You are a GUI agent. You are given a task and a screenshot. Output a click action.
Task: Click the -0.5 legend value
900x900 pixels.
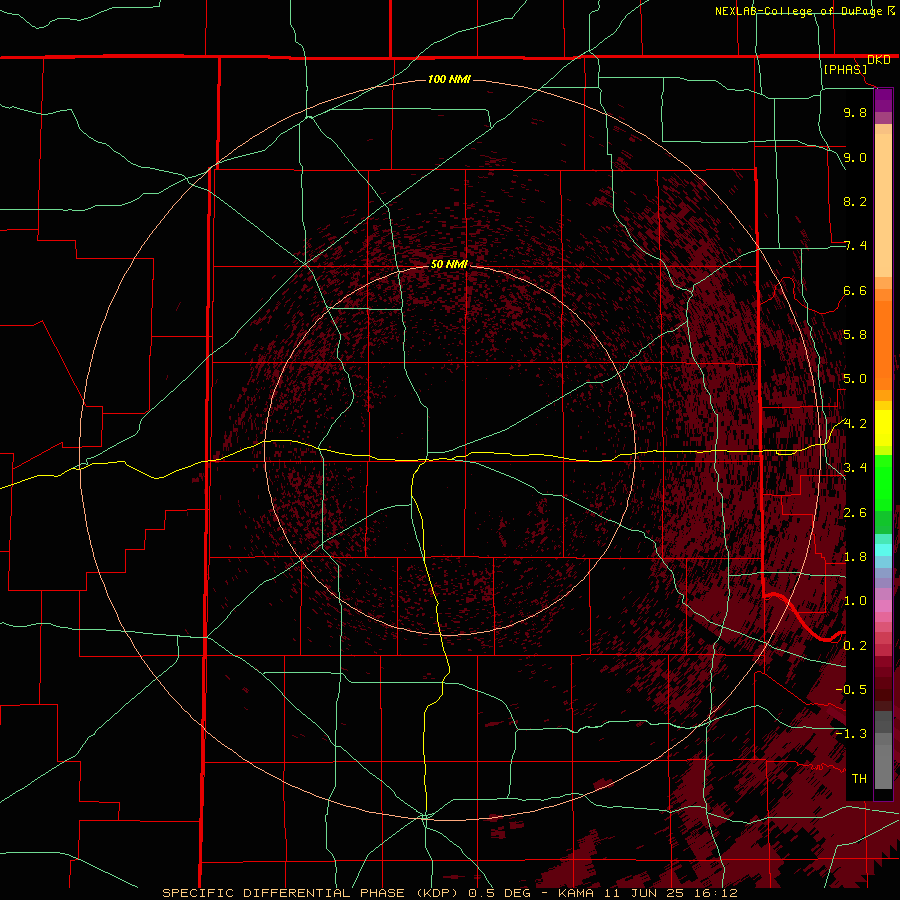pos(851,690)
